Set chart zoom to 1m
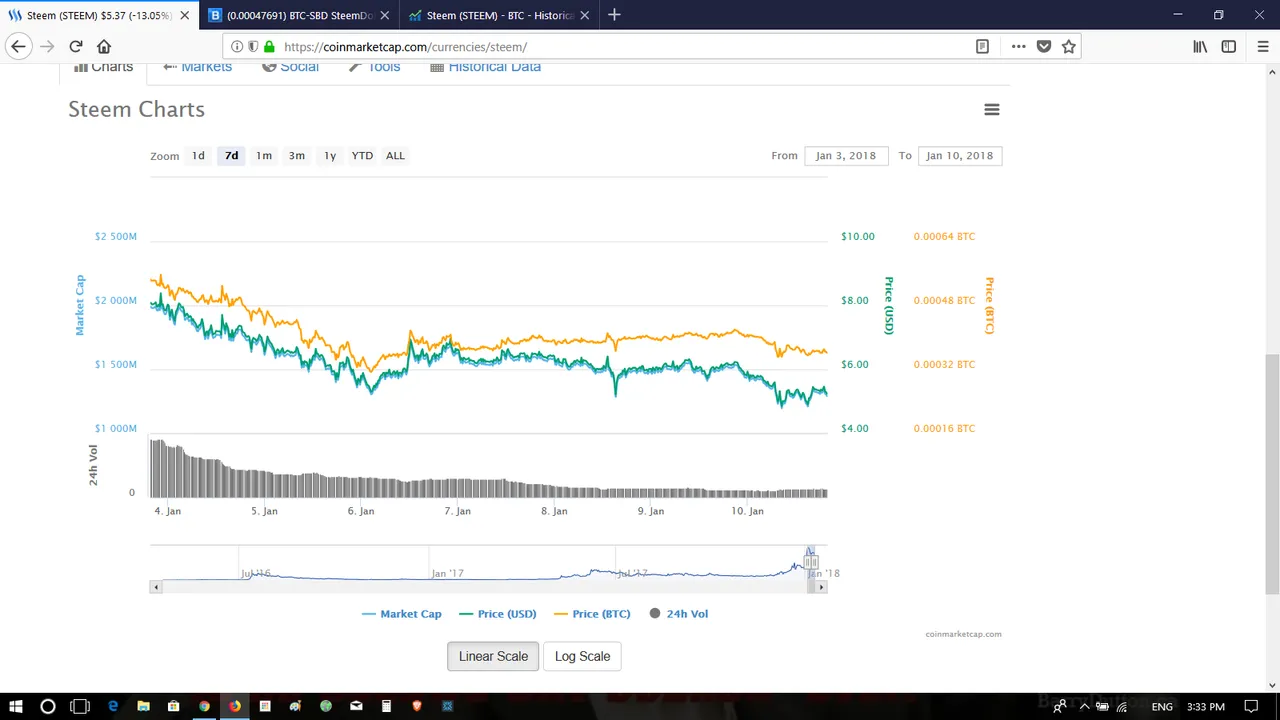 [x=264, y=155]
